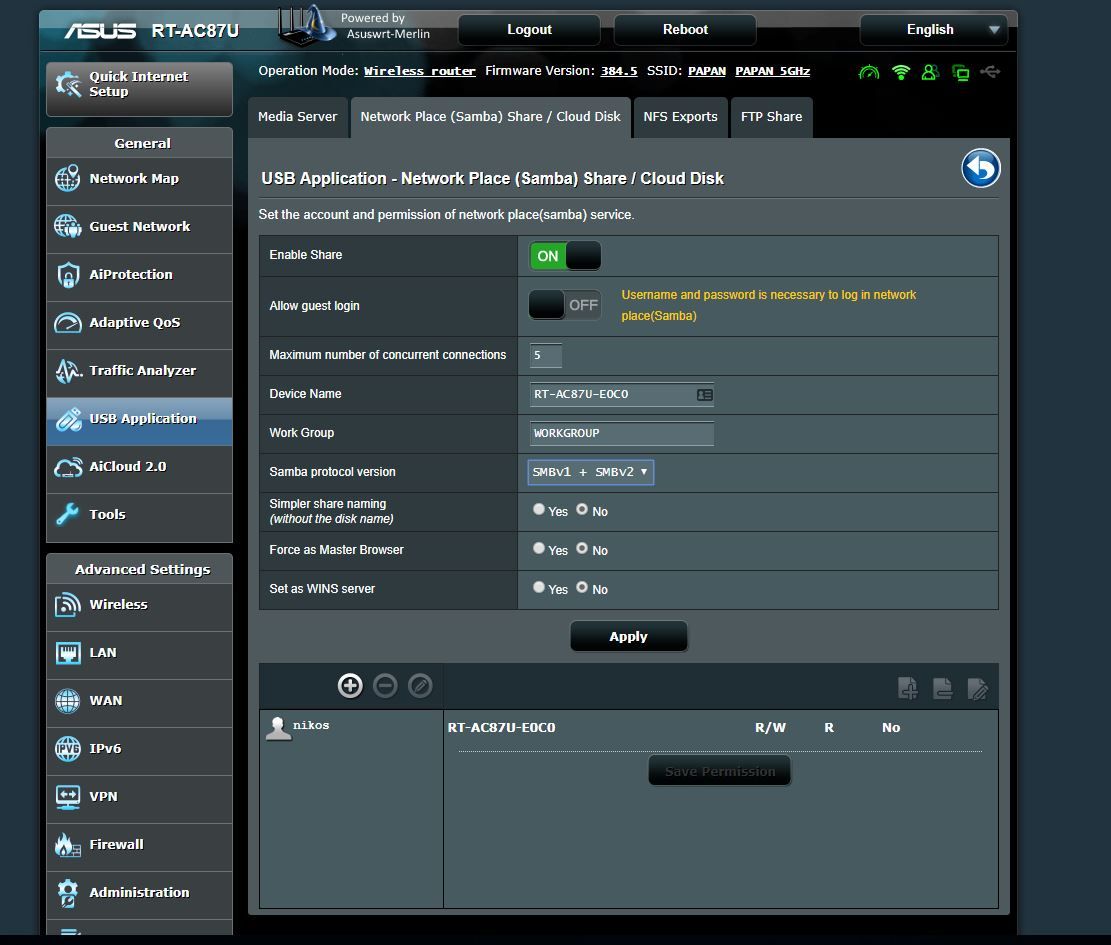Open the Samba protocol version dropdown
1111x945 pixels.
(x=590, y=472)
